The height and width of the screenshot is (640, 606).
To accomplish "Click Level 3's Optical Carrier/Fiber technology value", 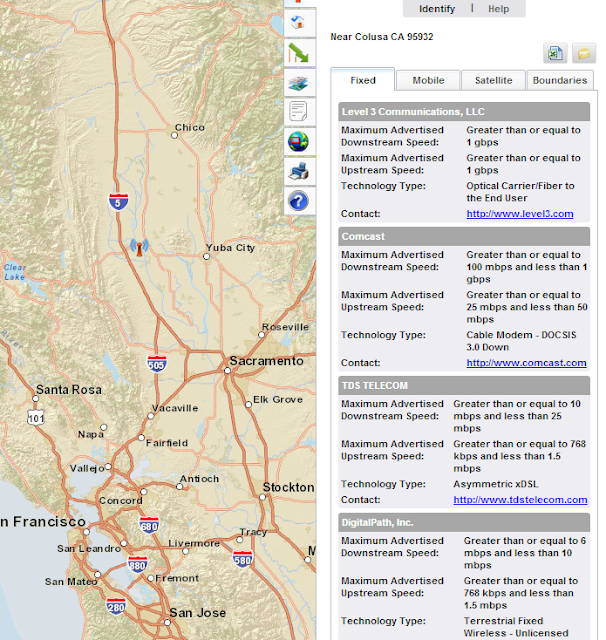I will (x=520, y=192).
